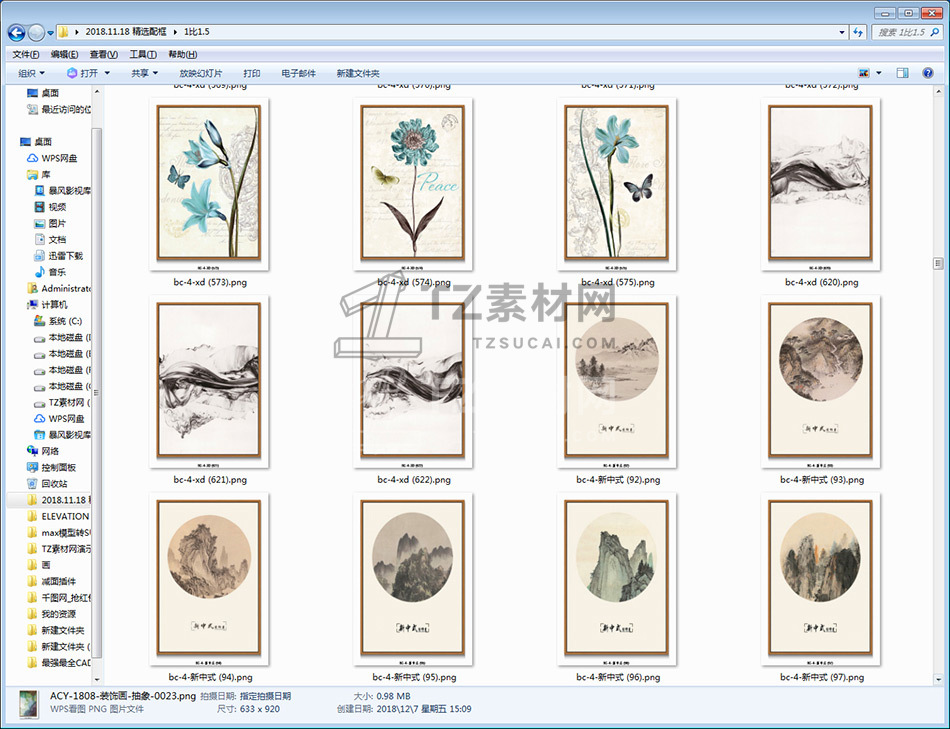950x729 pixels.
Task: Click the 图片 library icon
Action: coord(39,224)
